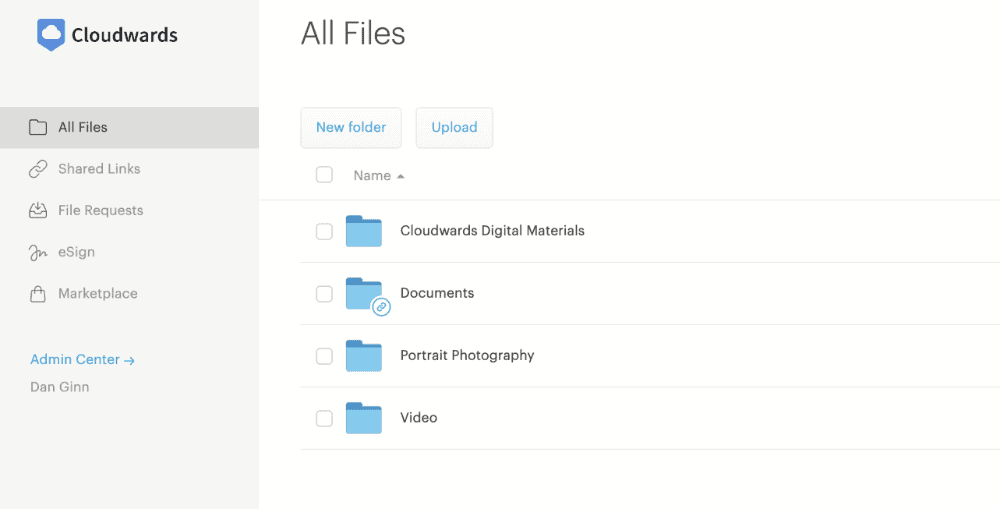Viewport: 1000px width, 509px height.
Task: Open the Cloudwards Digital Materials folder icon
Action: tap(364, 231)
